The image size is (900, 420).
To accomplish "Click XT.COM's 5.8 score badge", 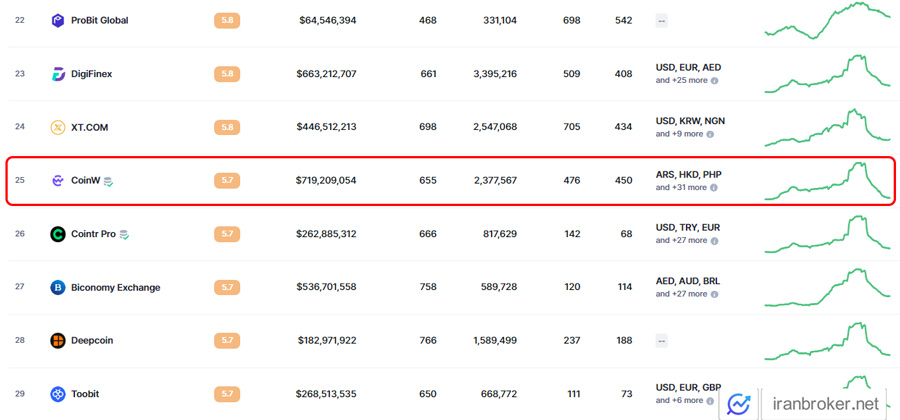I will pyautogui.click(x=227, y=127).
